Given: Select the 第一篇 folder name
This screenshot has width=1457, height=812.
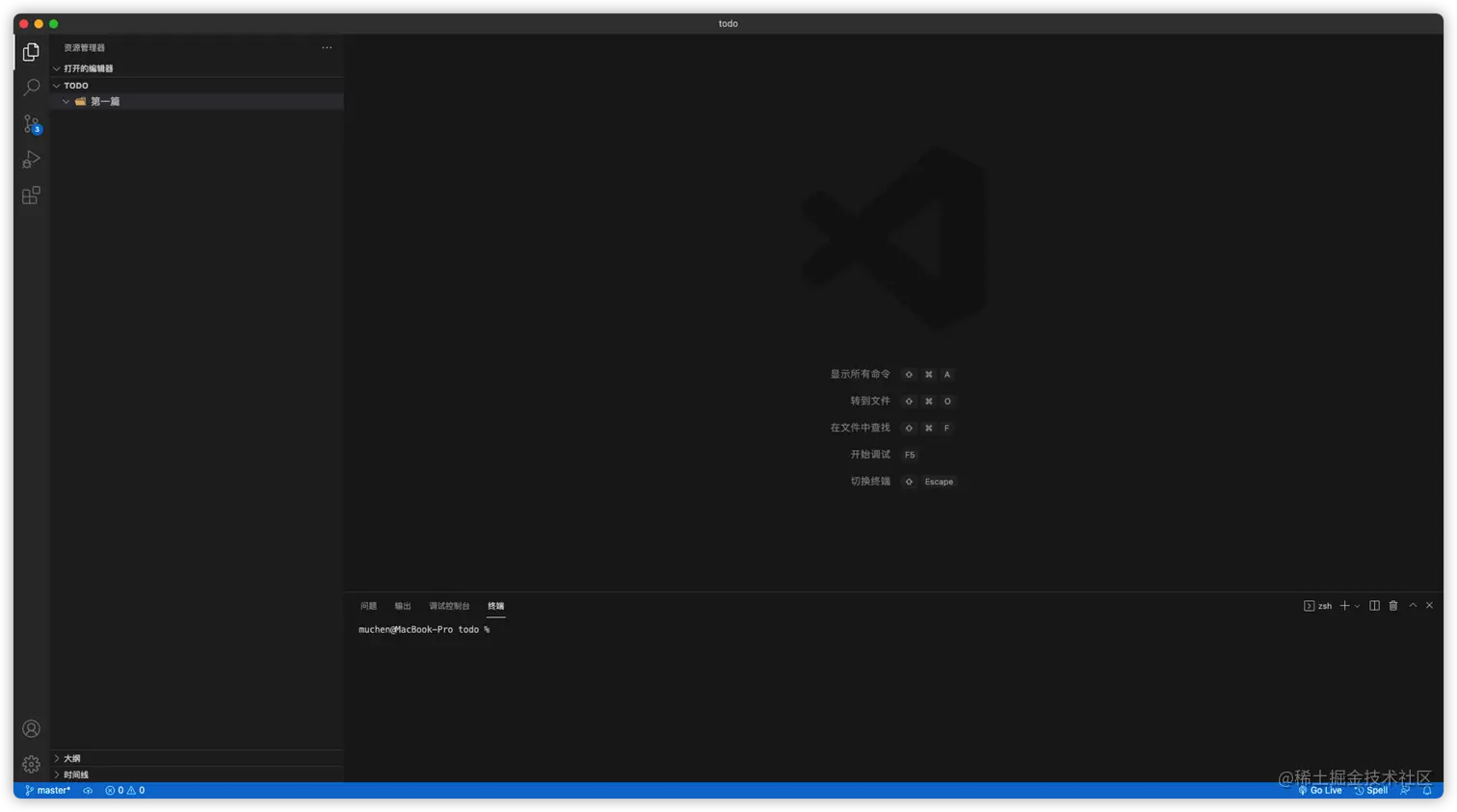Looking at the screenshot, I should [105, 101].
